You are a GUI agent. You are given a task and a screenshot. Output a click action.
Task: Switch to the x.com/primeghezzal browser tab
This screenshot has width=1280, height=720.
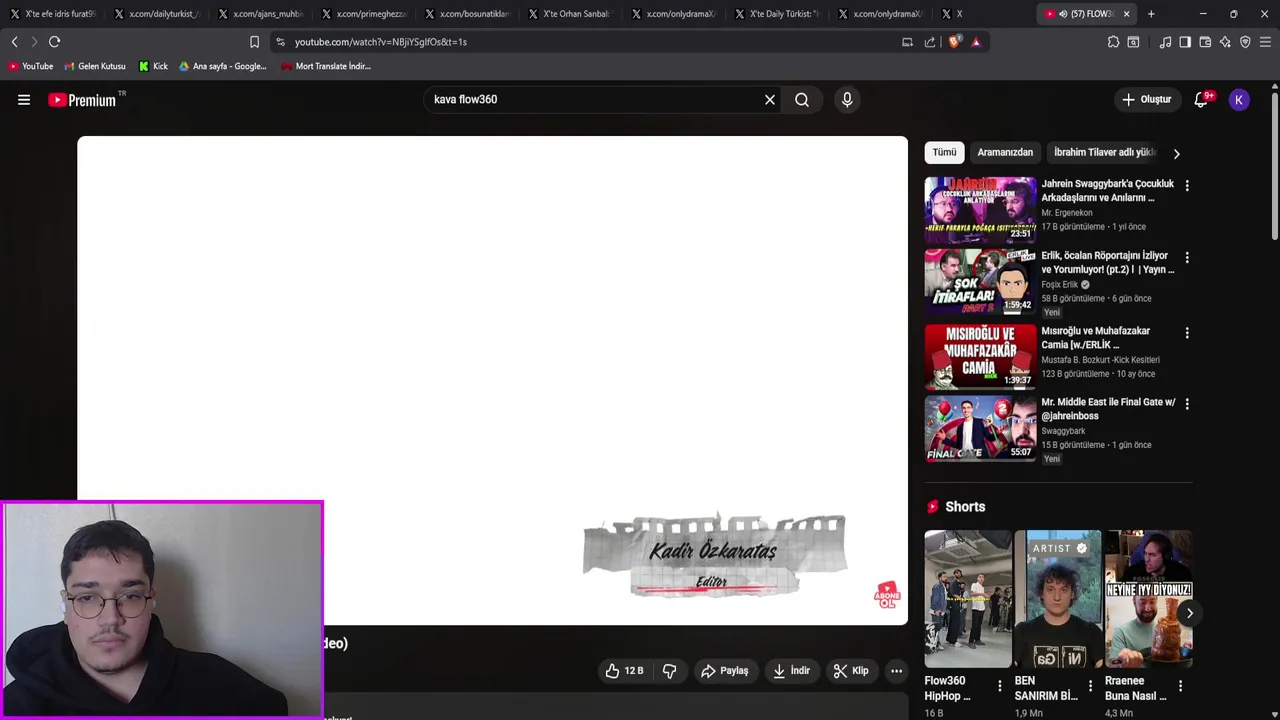click(363, 14)
